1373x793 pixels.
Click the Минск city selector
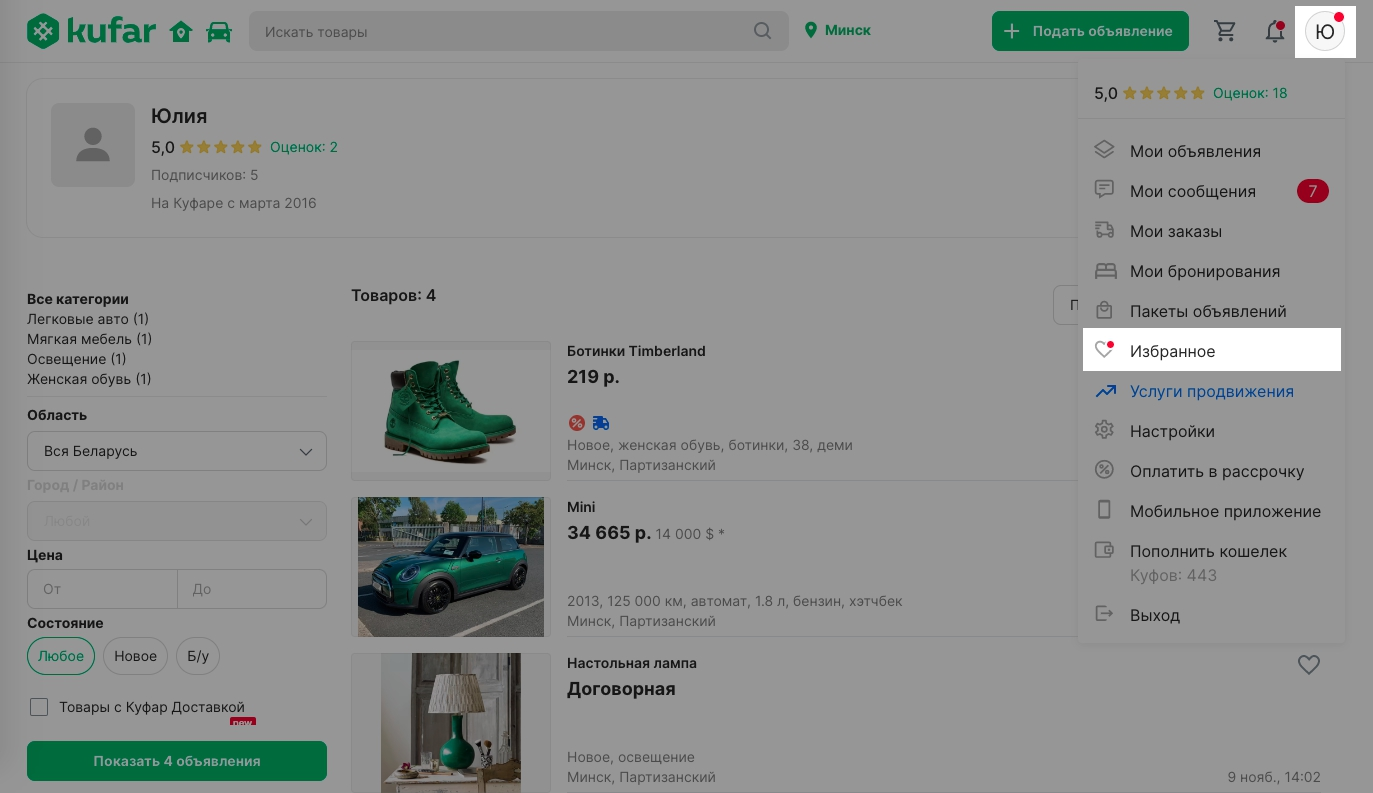tap(838, 31)
